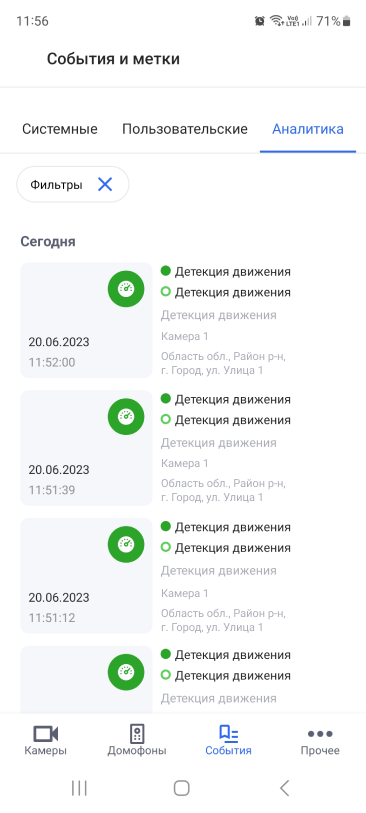Image resolution: width=366 pixels, height=813 pixels.
Task: Switch to the Пользовательские tab
Action: (x=185, y=129)
